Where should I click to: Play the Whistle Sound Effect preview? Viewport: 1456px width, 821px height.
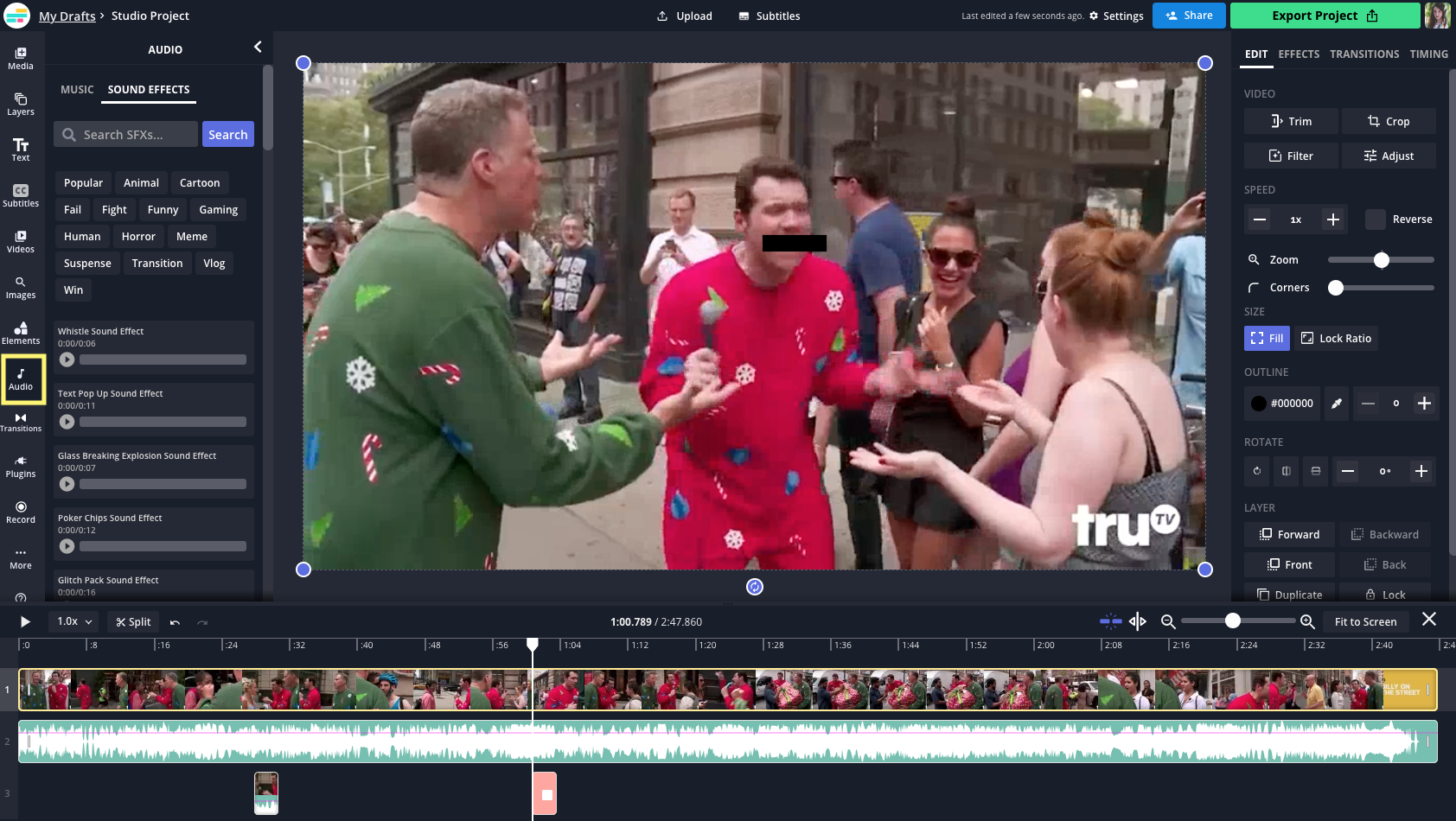tap(67, 360)
